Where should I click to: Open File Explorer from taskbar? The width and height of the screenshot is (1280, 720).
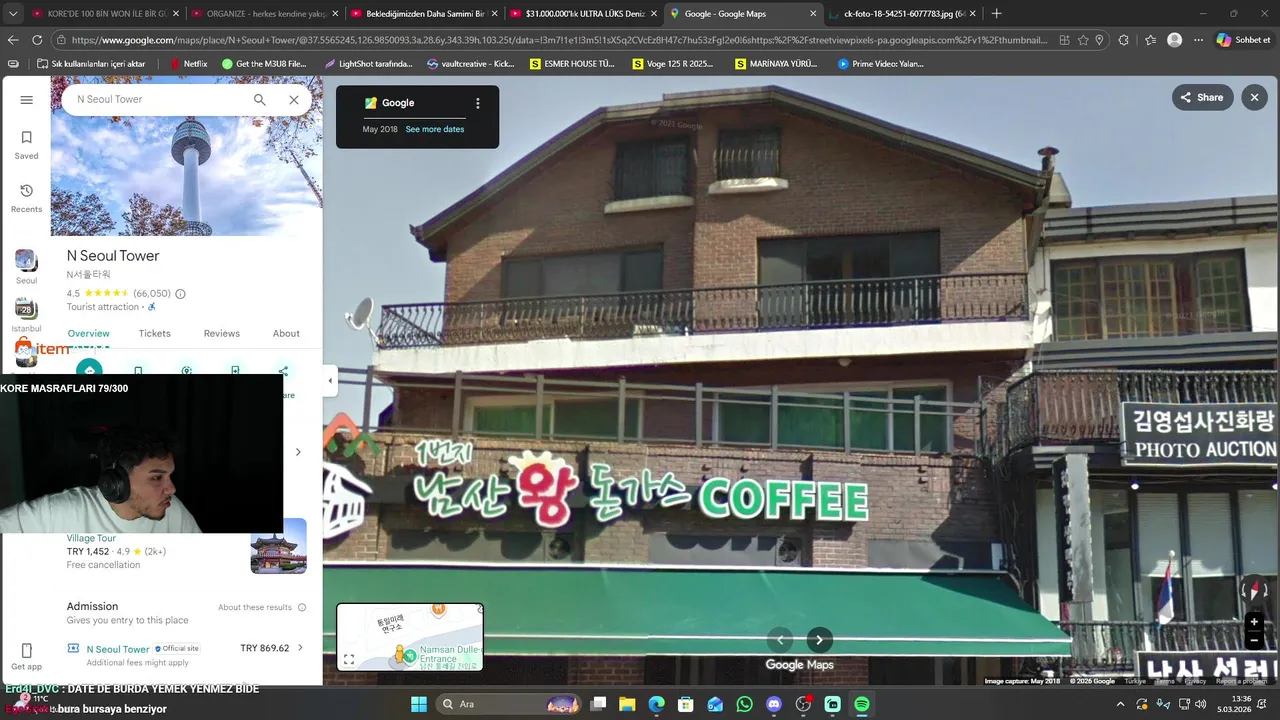point(627,704)
